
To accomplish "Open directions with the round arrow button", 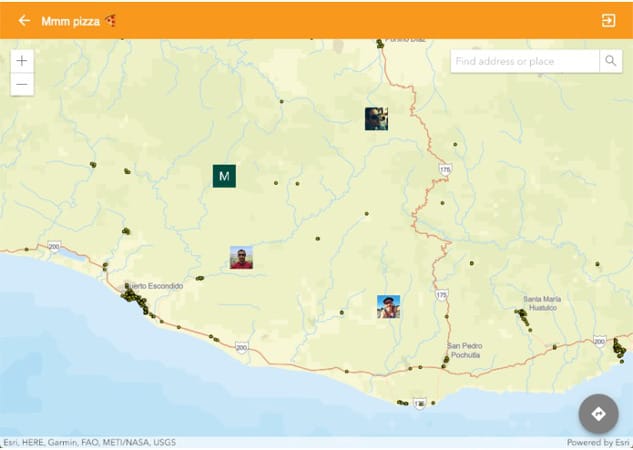I will pyautogui.click(x=598, y=414).
